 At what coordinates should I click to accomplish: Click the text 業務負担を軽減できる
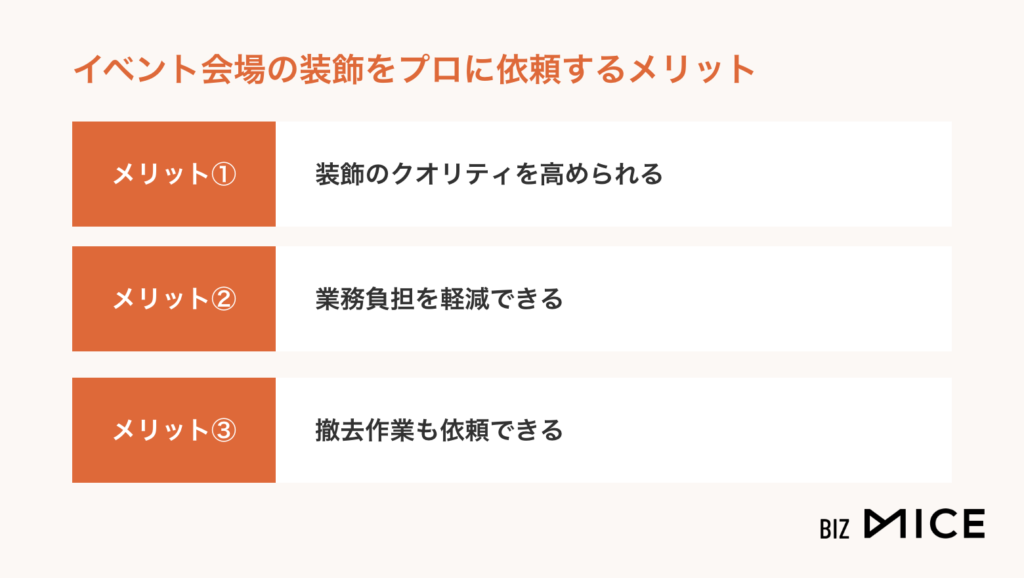point(439,299)
